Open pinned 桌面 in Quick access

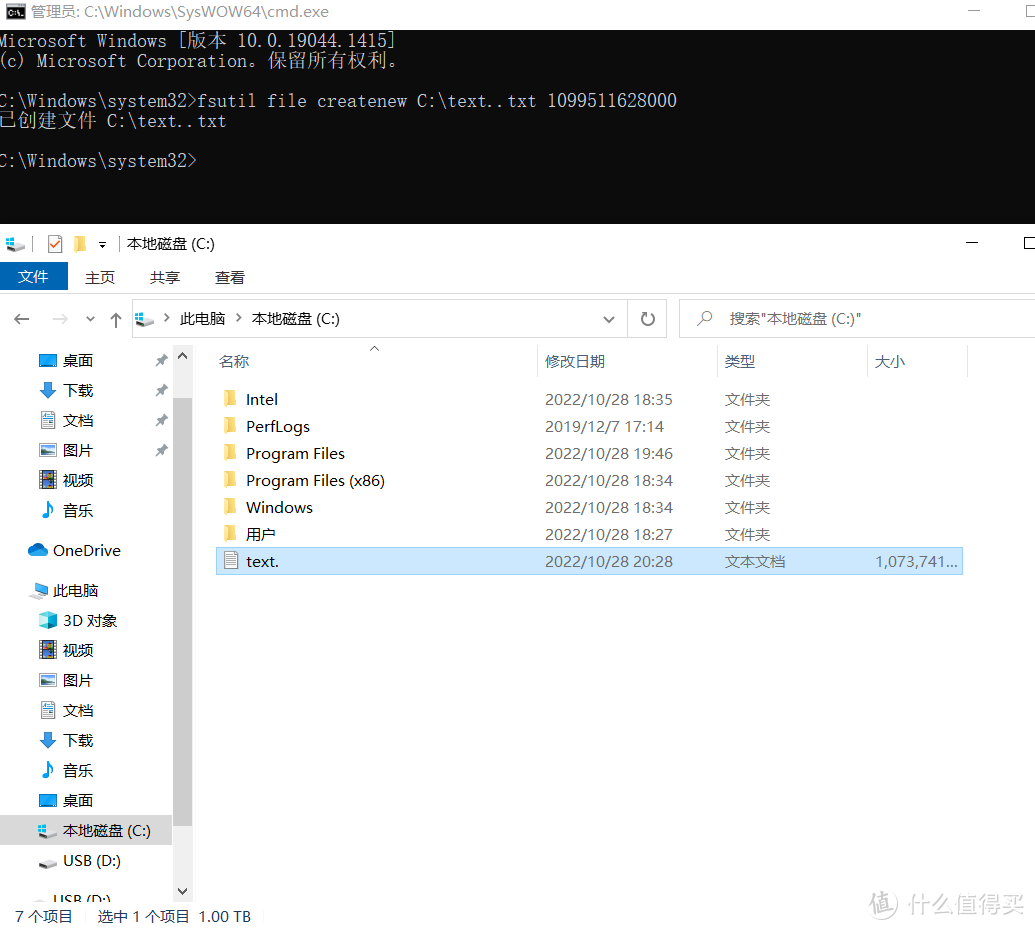point(78,360)
